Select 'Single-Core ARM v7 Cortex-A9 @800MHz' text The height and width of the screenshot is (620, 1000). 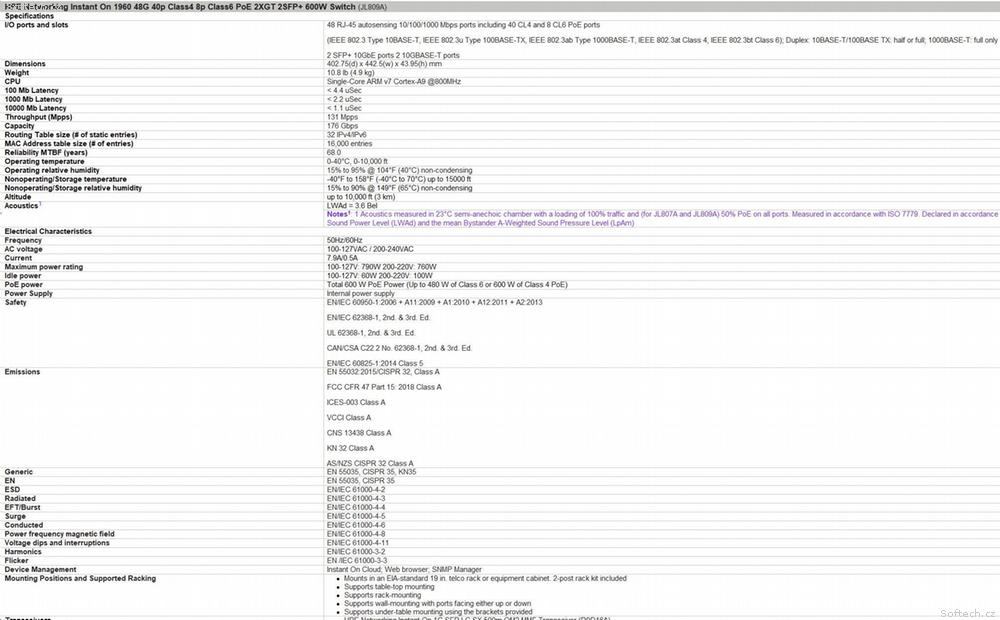[393, 82]
